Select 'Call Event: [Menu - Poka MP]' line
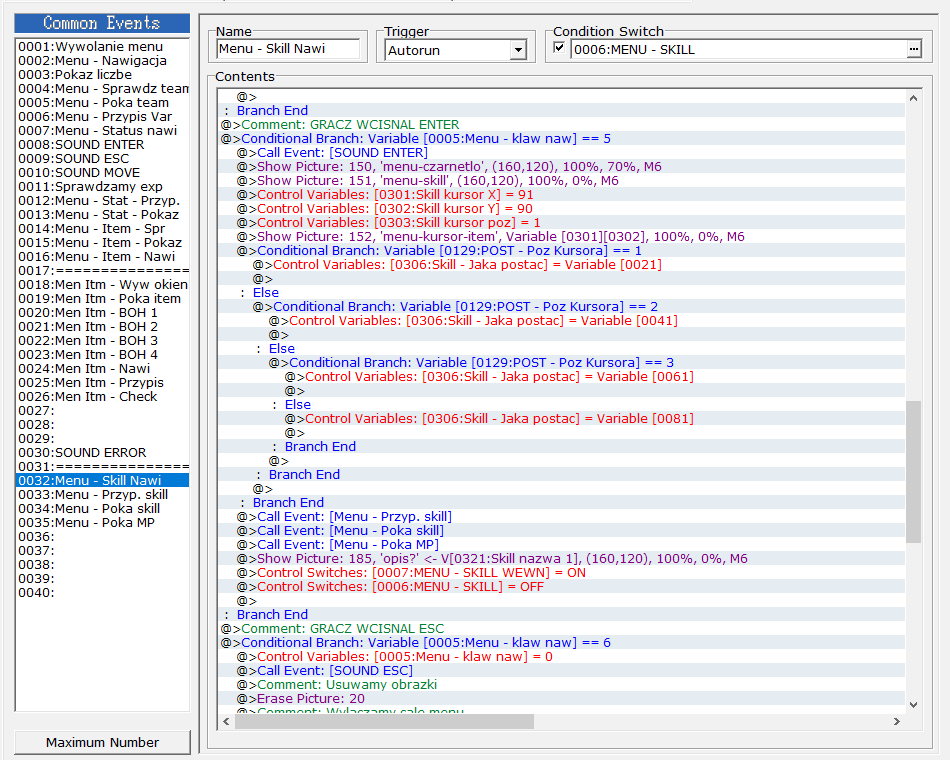This screenshot has height=760, width=950. pyautogui.click(x=562, y=545)
